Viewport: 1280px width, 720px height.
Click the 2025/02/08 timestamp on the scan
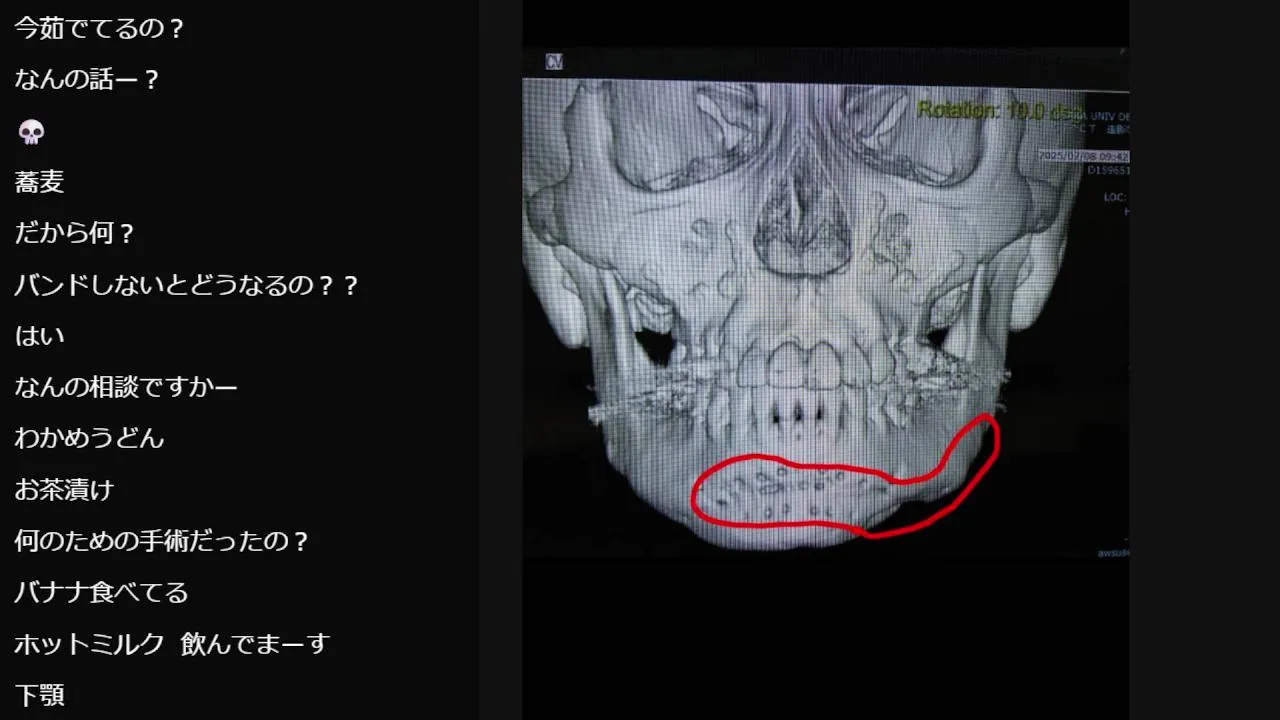pos(1084,156)
